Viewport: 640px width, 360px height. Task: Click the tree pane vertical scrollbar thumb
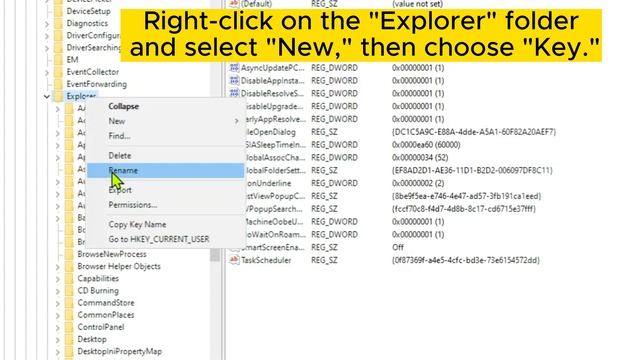point(215,255)
